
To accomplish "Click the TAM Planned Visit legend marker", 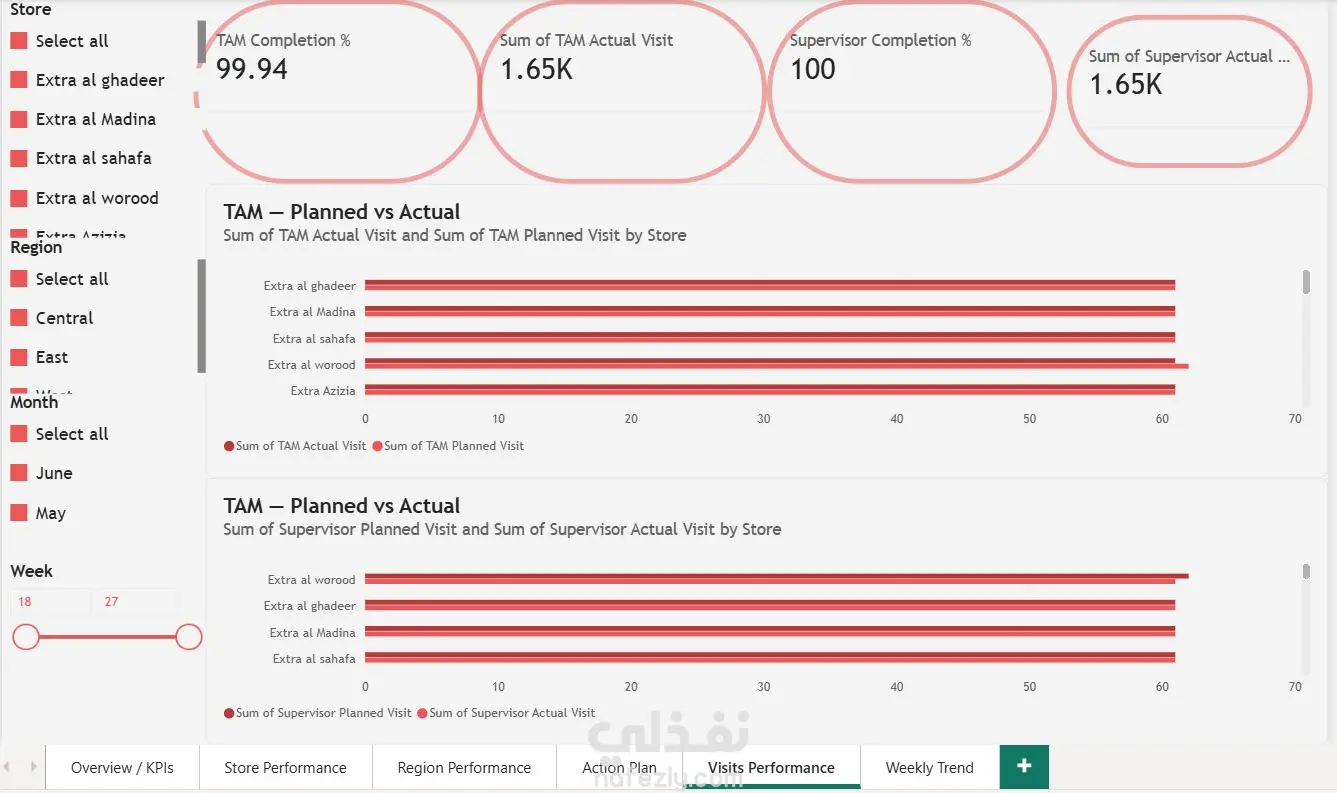I will click(377, 446).
